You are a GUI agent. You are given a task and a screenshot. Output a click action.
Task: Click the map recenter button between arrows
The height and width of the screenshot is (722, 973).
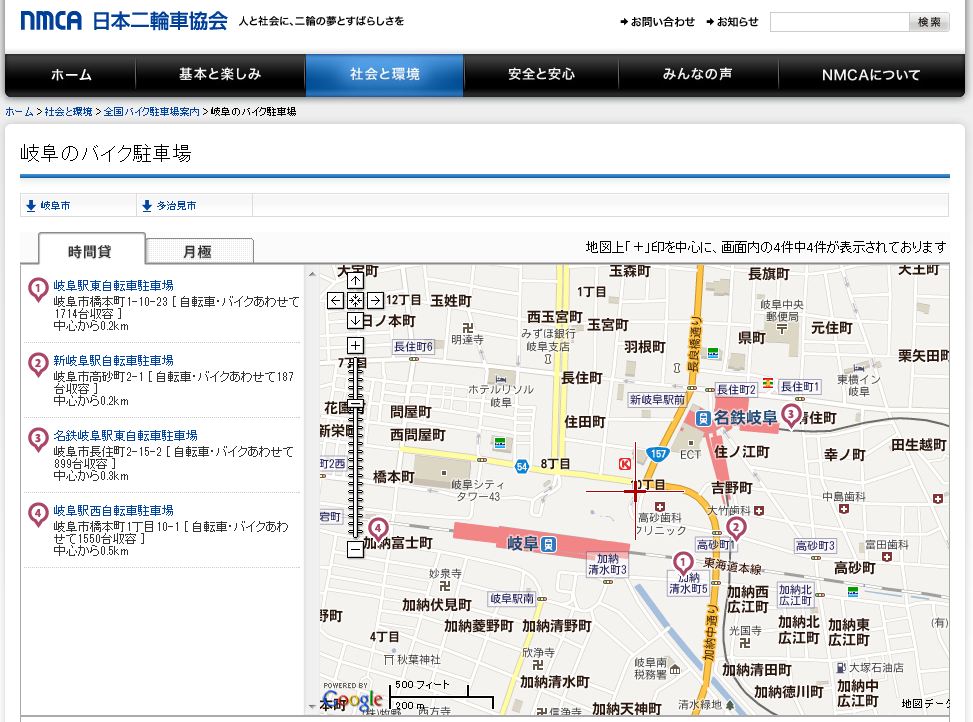[355, 300]
